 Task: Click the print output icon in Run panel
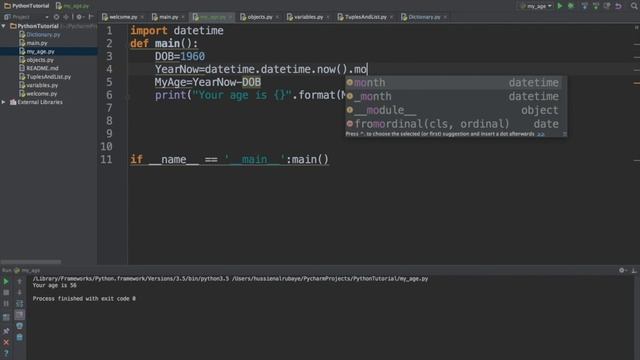[x=19, y=326]
